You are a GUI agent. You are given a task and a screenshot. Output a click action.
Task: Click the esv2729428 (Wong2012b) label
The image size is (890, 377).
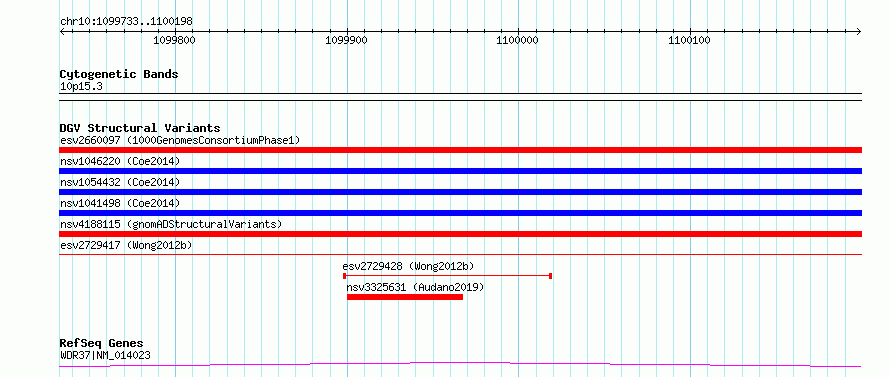point(409,266)
